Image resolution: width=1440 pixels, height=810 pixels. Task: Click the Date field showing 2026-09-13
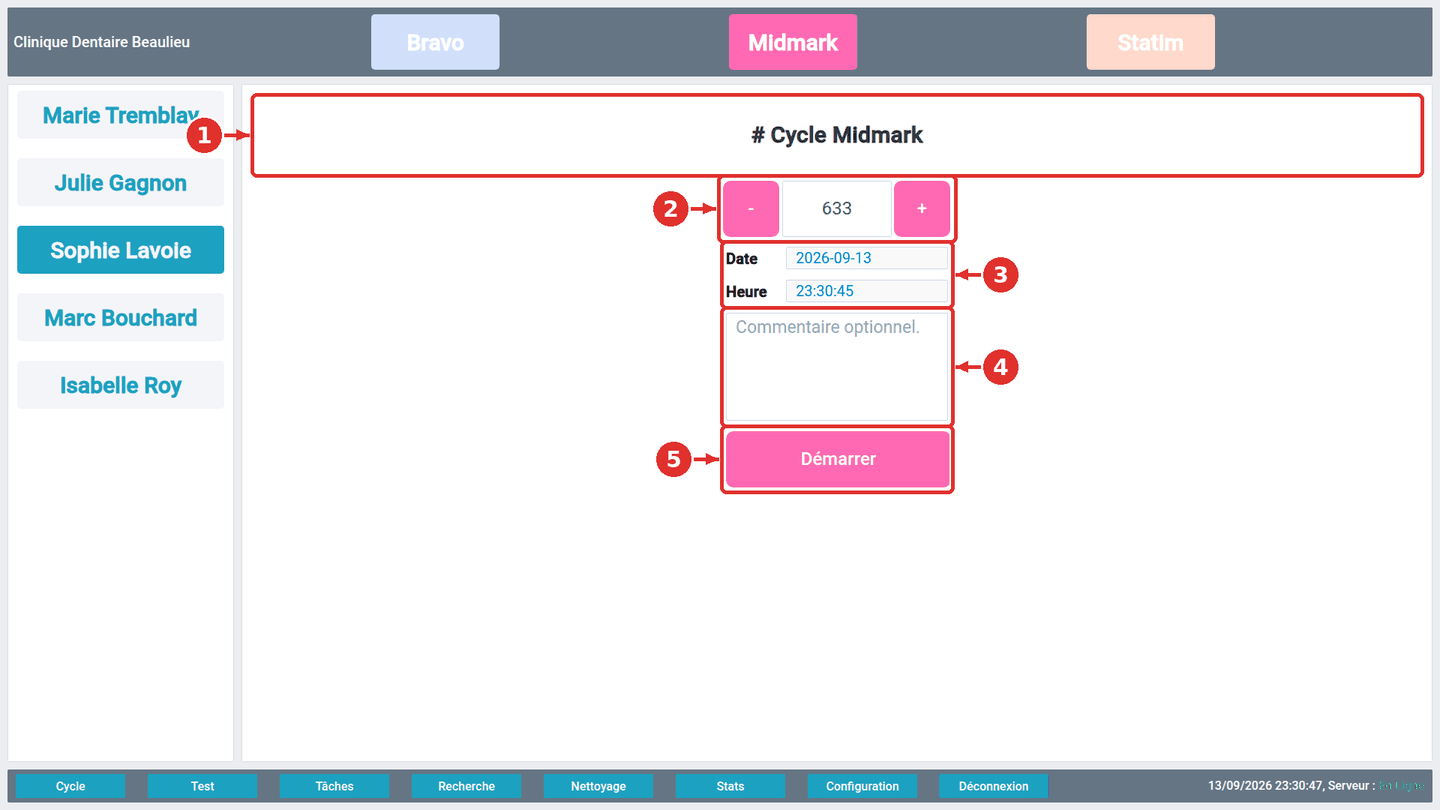click(x=867, y=258)
